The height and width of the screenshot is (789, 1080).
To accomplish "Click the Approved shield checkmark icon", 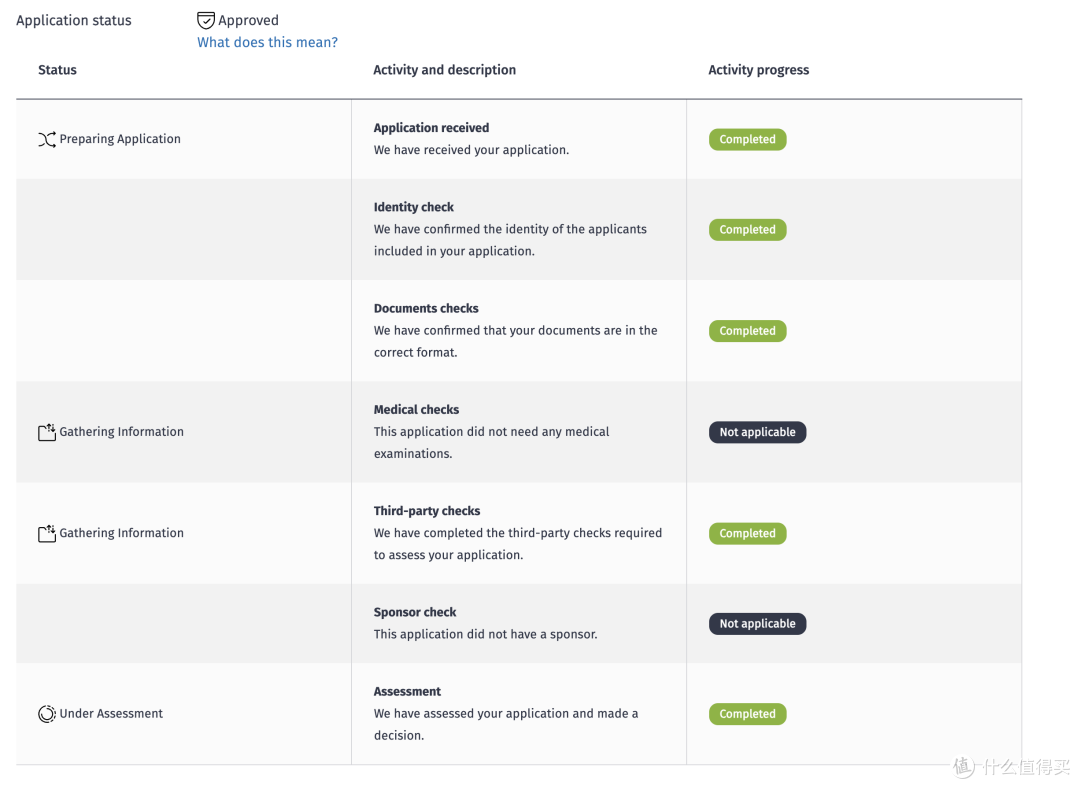I will 205,21.
